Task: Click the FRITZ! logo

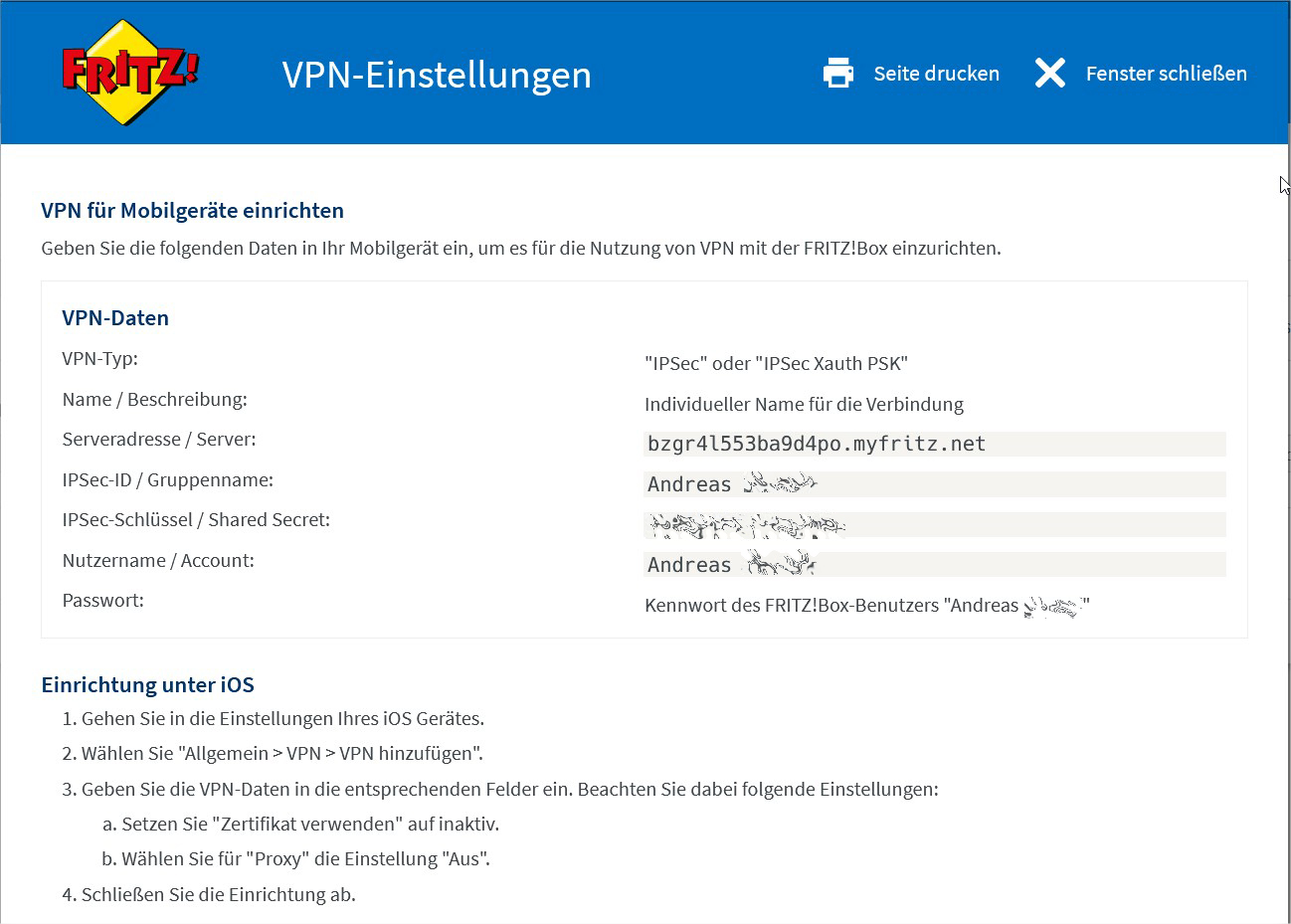Action: click(130, 73)
